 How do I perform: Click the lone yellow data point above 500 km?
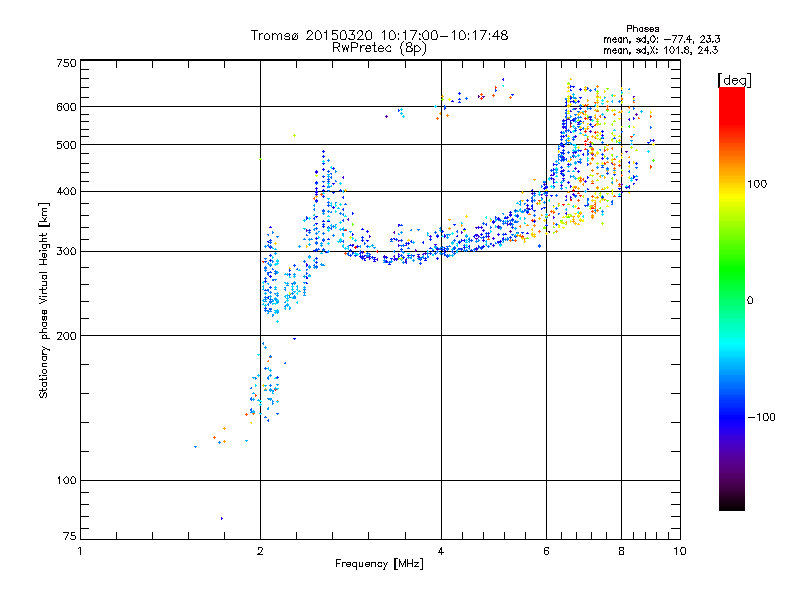(x=294, y=136)
